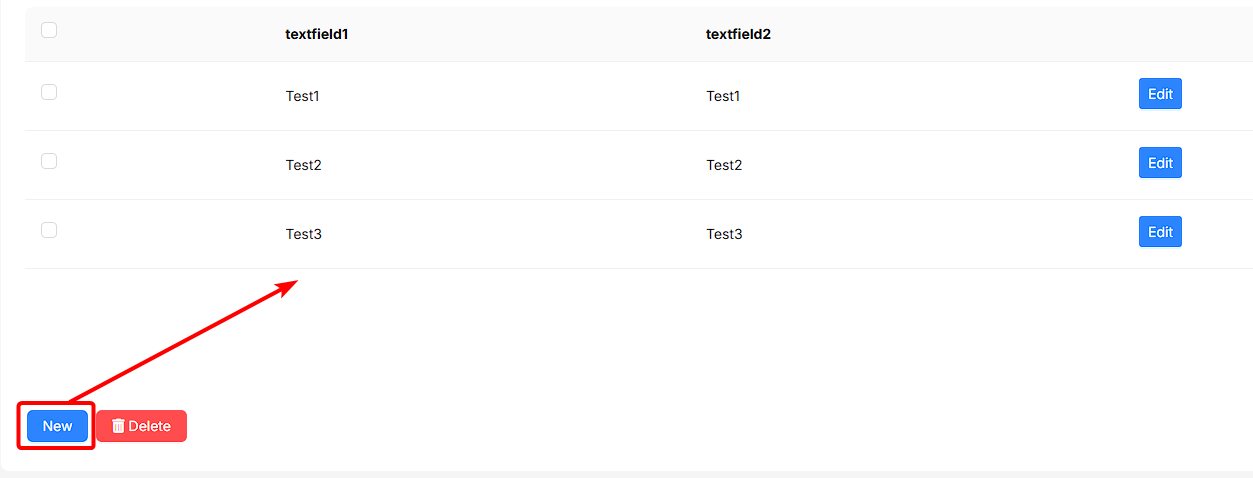Select Test1 cell under textfield1 column

[x=303, y=96]
